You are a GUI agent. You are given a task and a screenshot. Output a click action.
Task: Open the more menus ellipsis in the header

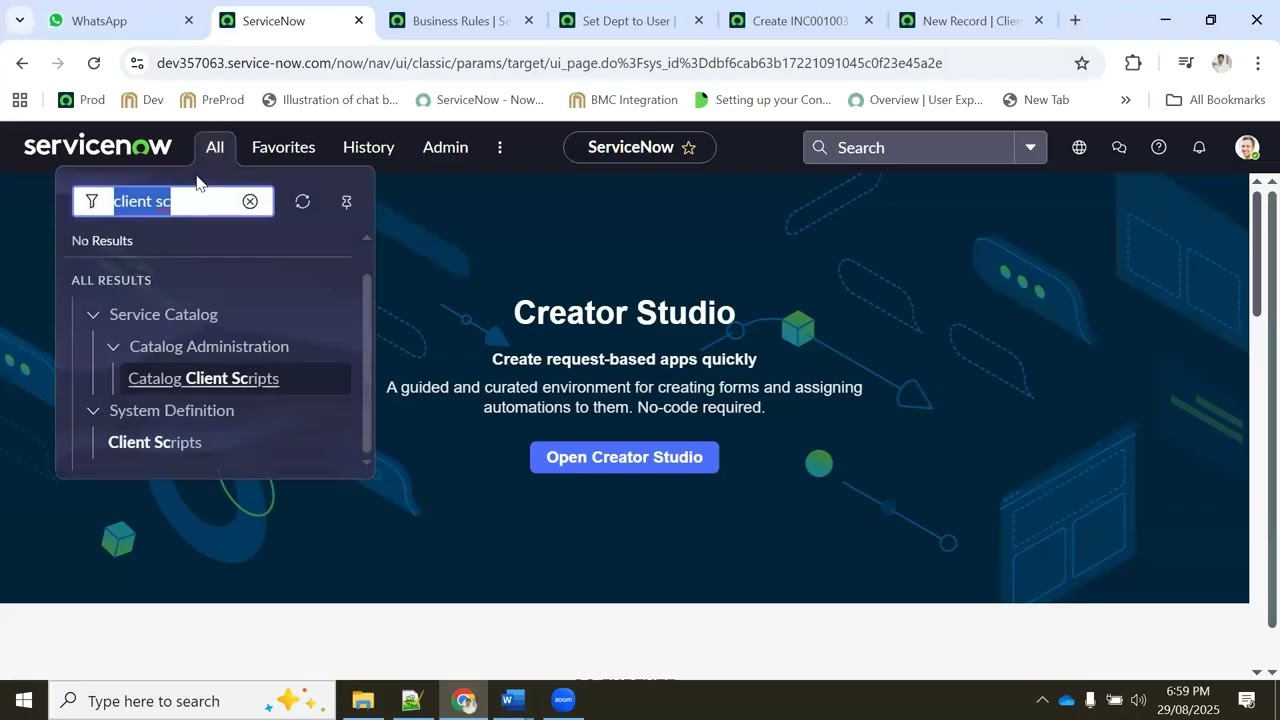(500, 147)
